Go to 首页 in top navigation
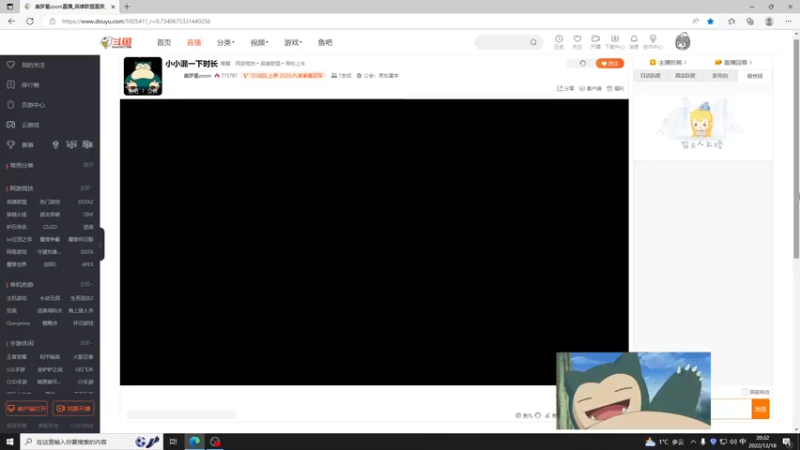 pos(164,42)
